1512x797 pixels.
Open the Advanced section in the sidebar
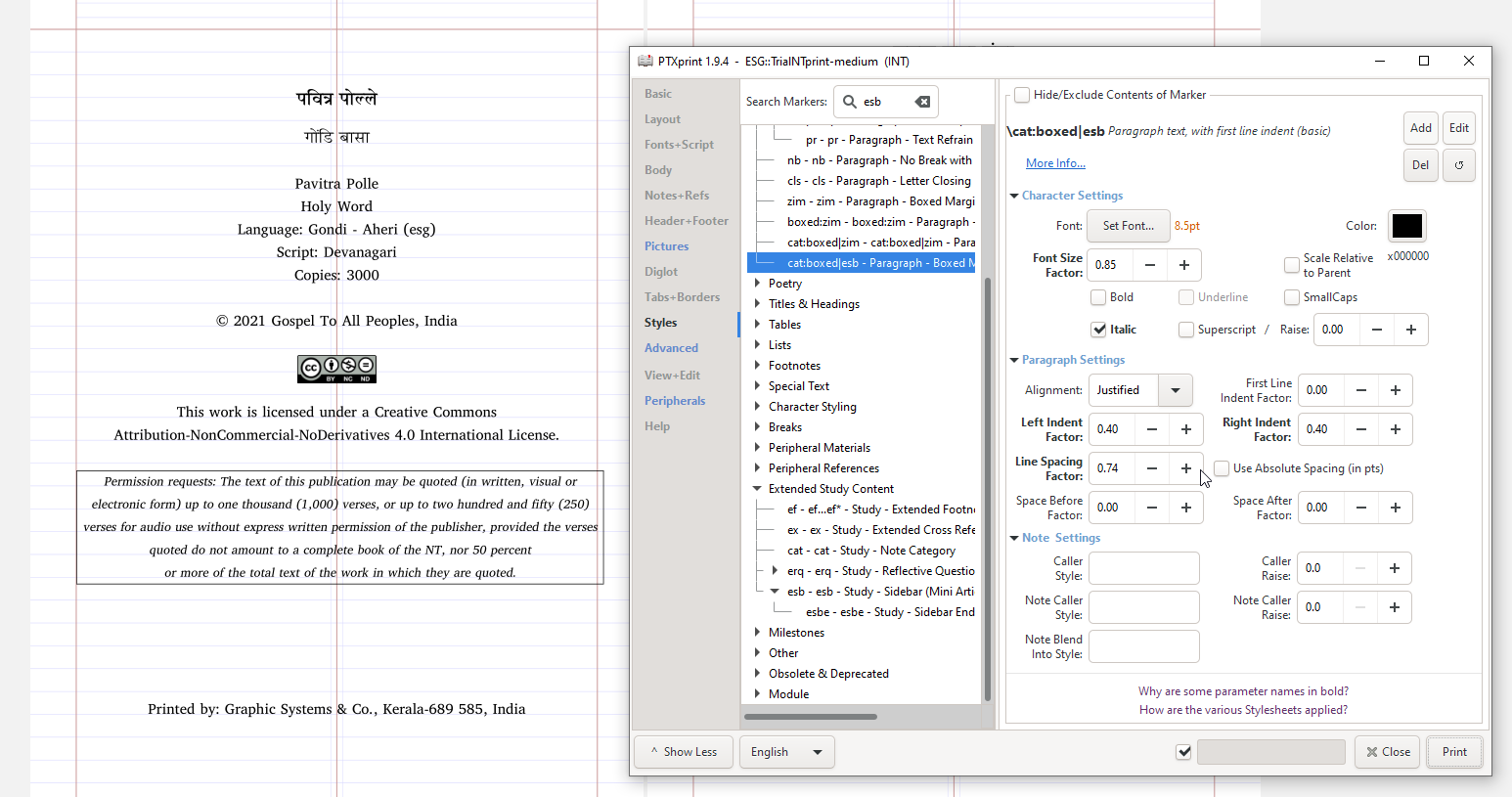point(671,347)
